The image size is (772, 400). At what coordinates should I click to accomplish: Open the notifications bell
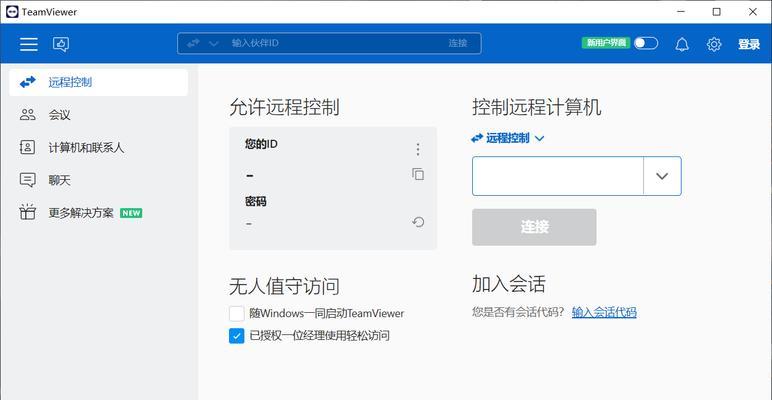pos(682,44)
